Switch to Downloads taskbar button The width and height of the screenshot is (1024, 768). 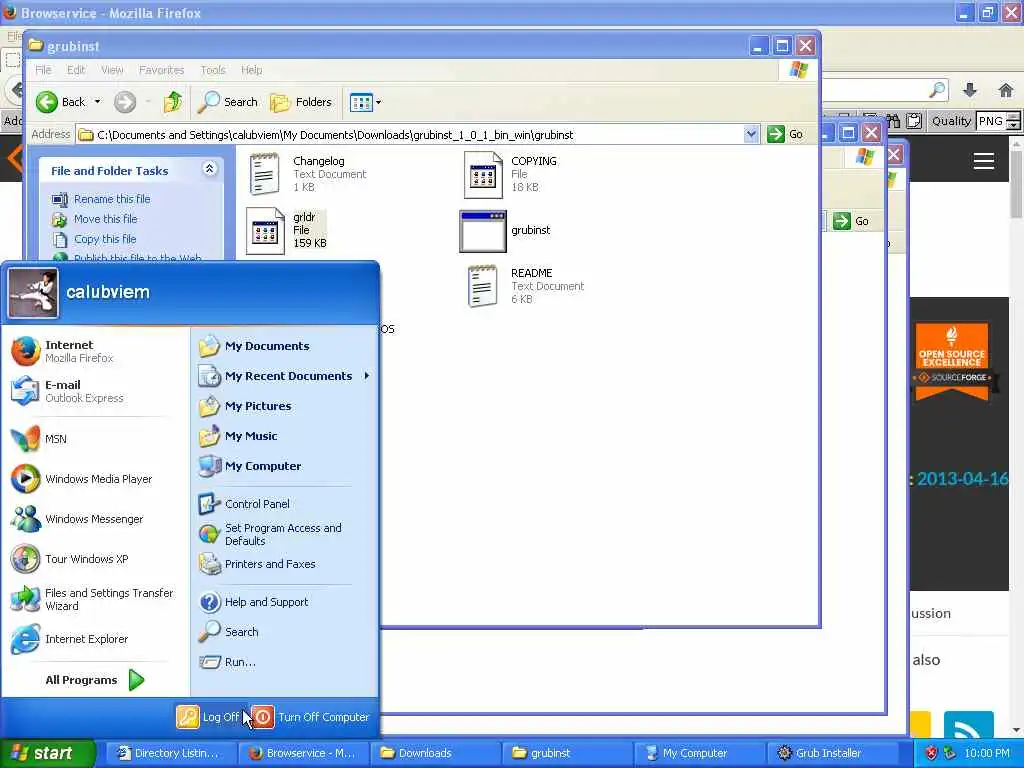[435, 753]
